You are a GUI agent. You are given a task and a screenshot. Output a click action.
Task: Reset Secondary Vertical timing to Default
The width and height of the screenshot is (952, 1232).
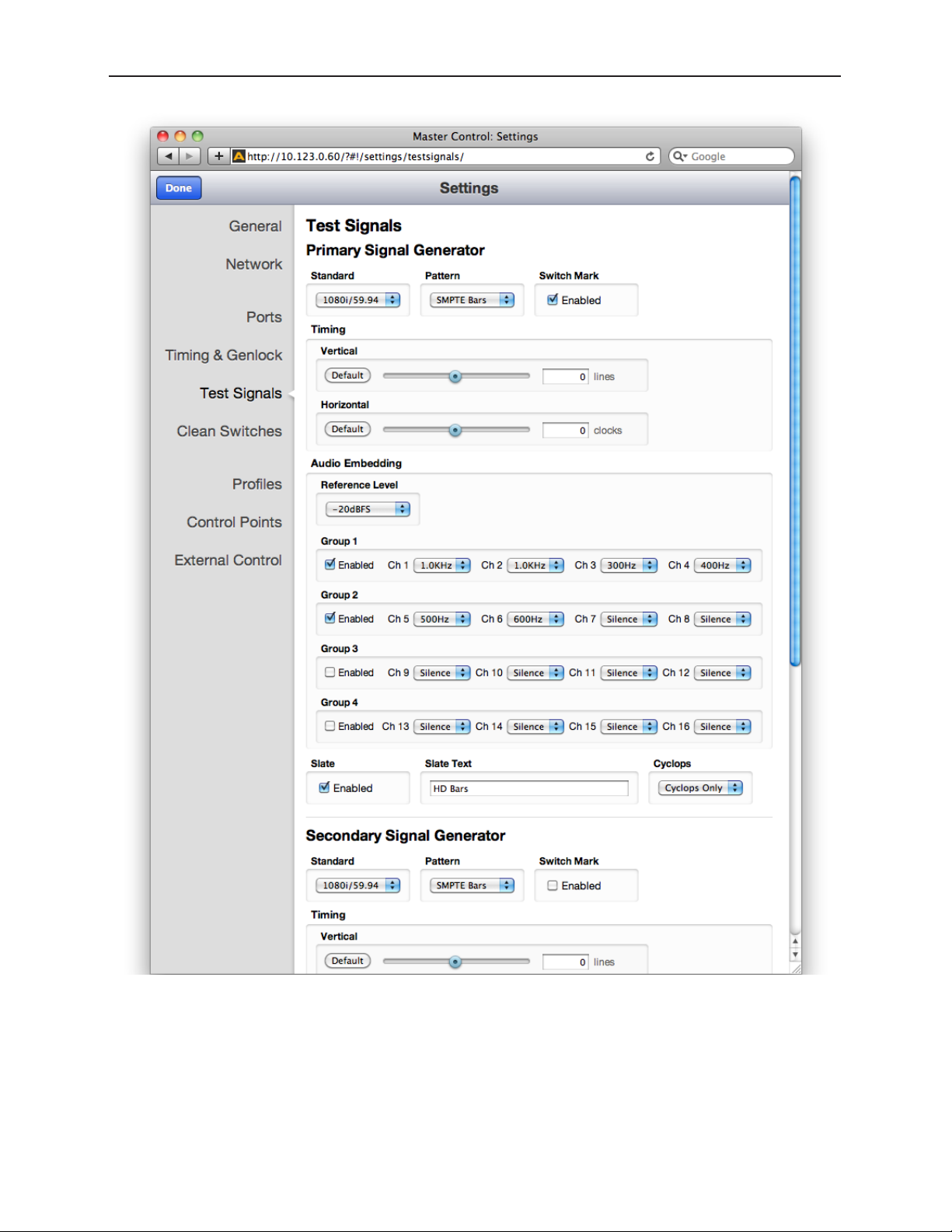coord(347,961)
